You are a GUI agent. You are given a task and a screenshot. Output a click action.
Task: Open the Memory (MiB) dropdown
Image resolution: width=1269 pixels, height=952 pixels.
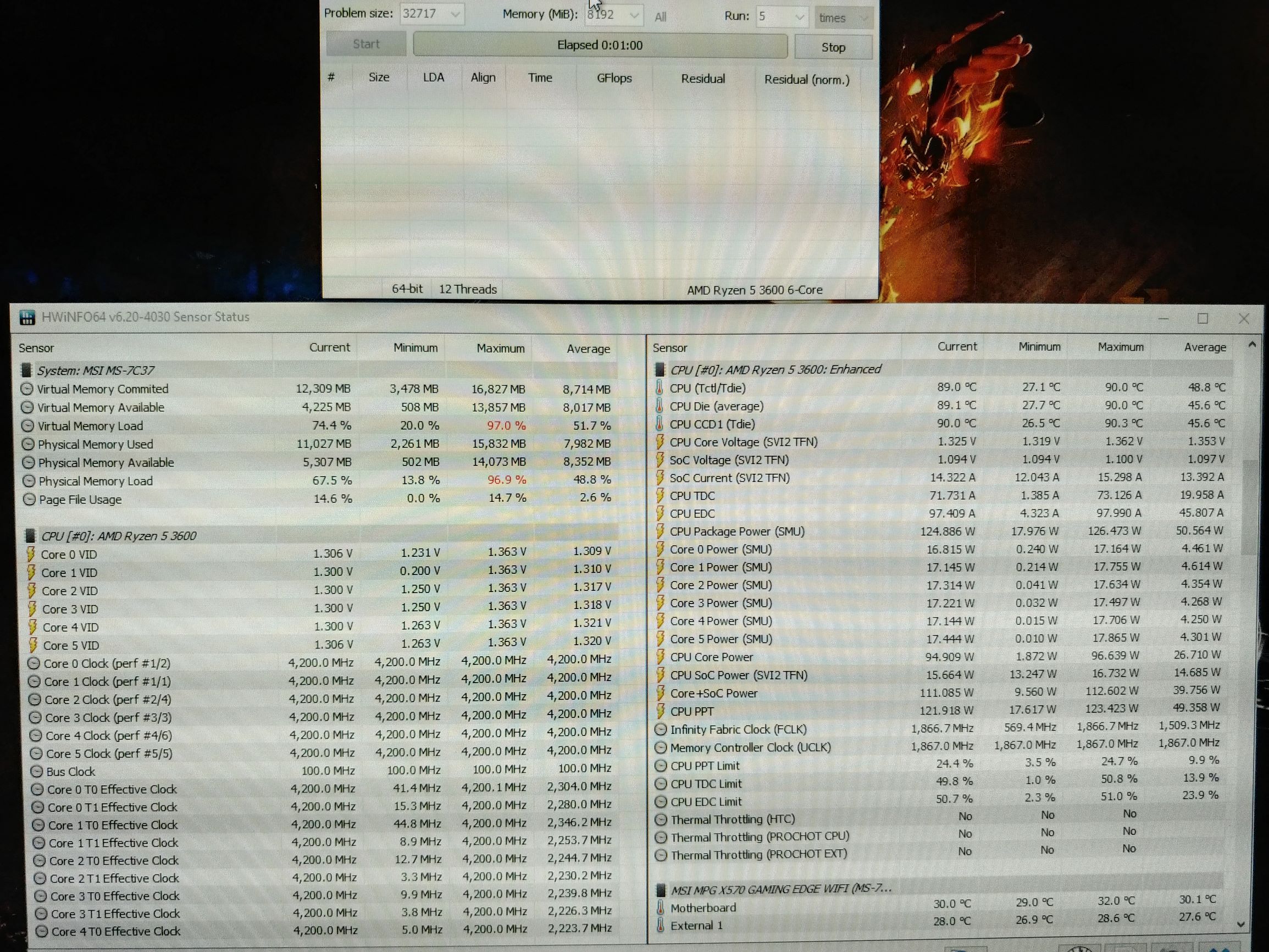pos(634,15)
